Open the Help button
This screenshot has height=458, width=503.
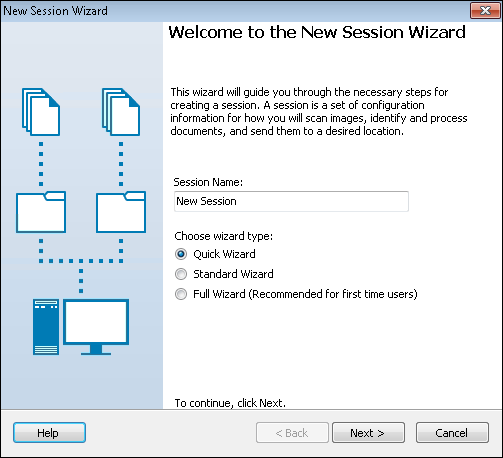pyautogui.click(x=49, y=433)
